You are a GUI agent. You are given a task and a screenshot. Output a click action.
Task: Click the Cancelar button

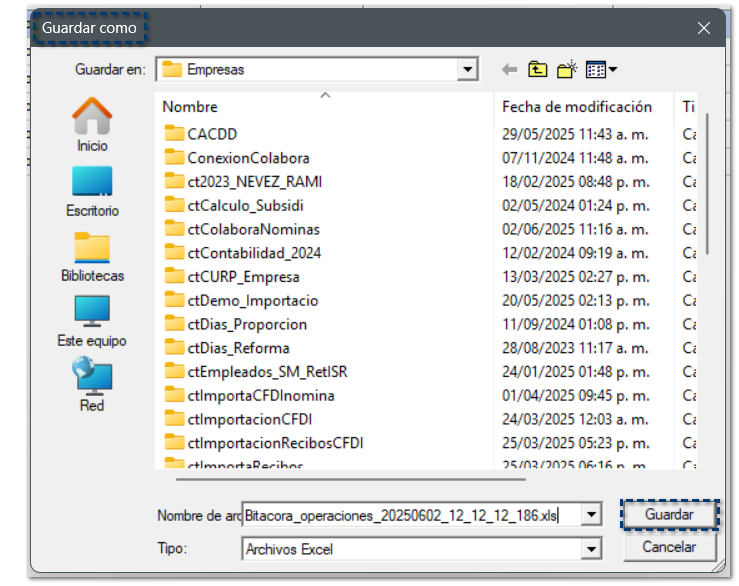click(x=669, y=547)
